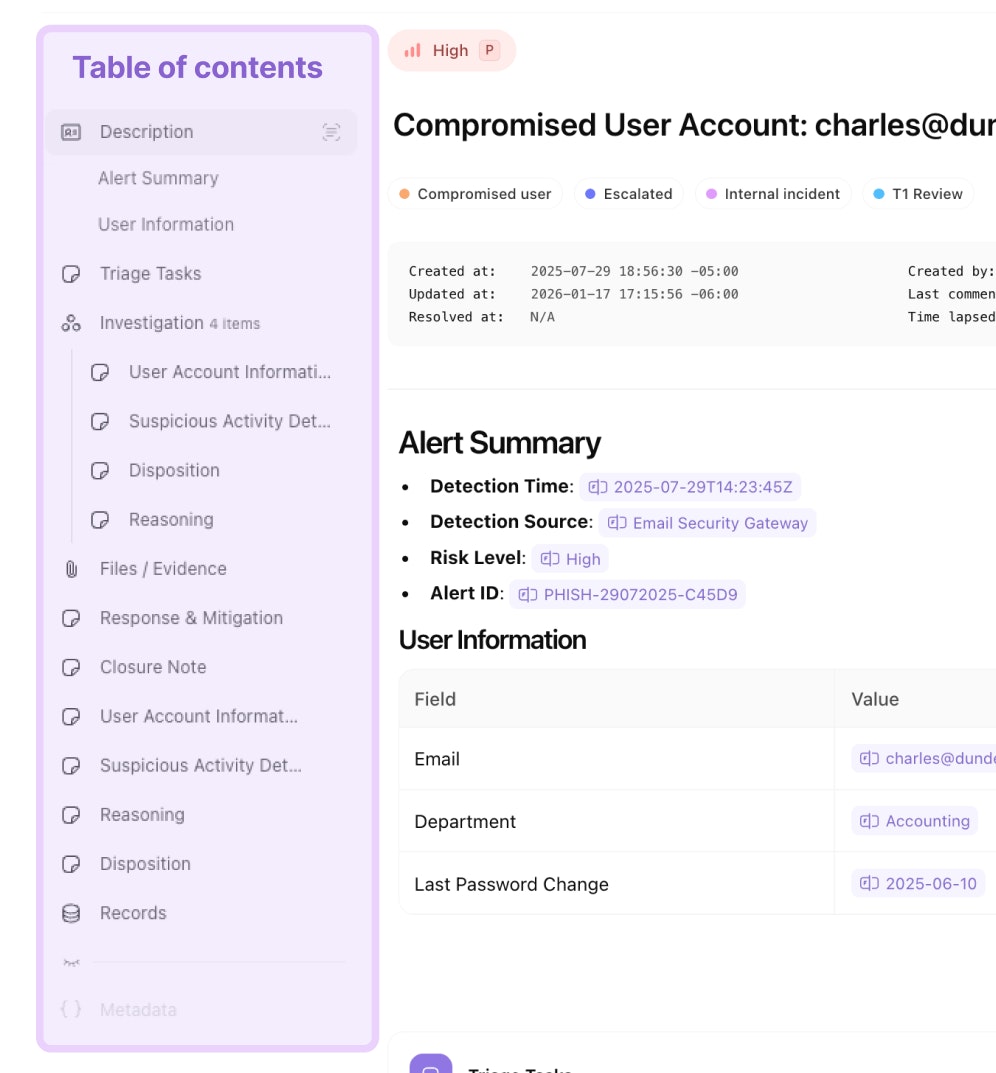Select Closure Note in table of contents
This screenshot has width=996, height=1073.
(x=153, y=667)
